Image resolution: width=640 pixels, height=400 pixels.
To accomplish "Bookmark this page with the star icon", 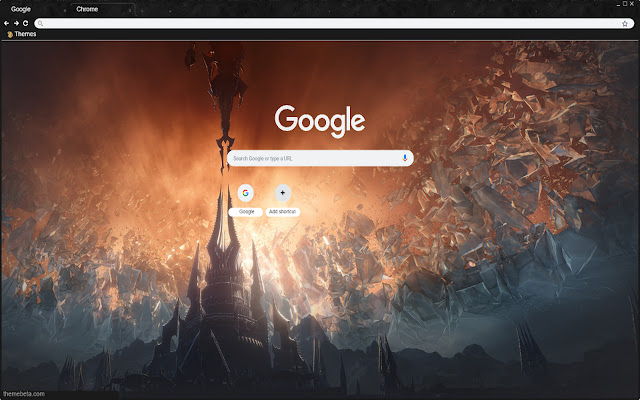I will pos(624,24).
